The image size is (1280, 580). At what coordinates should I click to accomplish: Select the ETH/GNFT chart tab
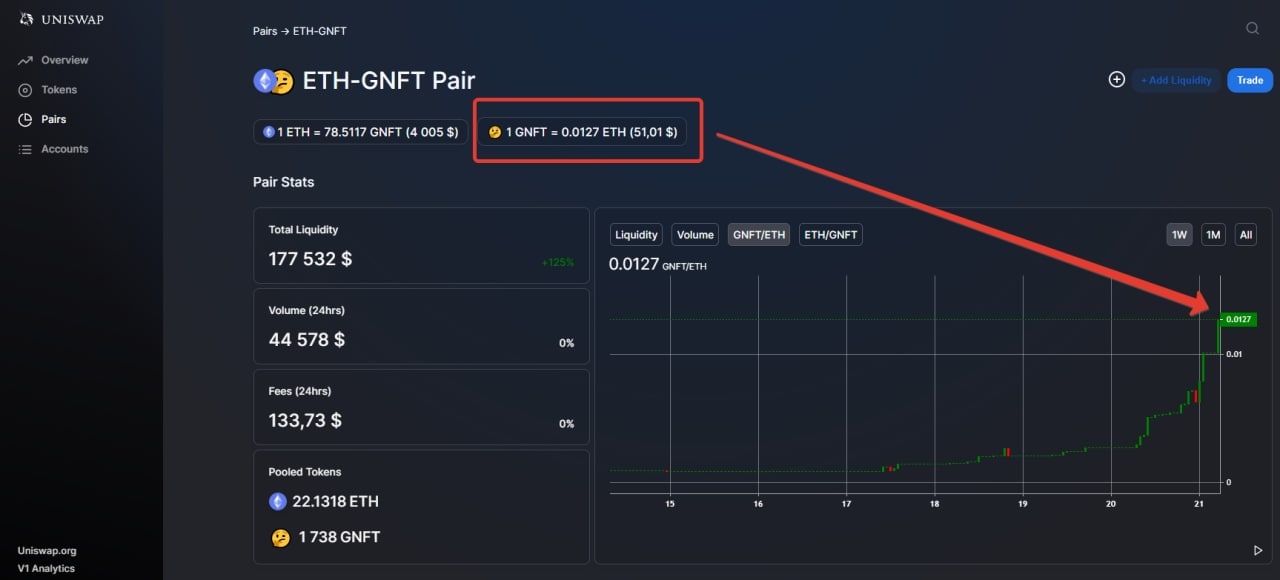click(830, 235)
